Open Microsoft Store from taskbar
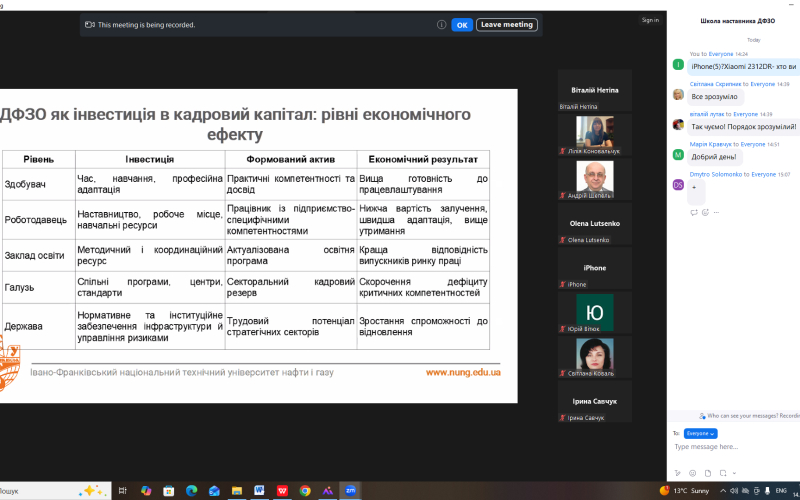This screenshot has width=800, height=500. (x=168, y=491)
